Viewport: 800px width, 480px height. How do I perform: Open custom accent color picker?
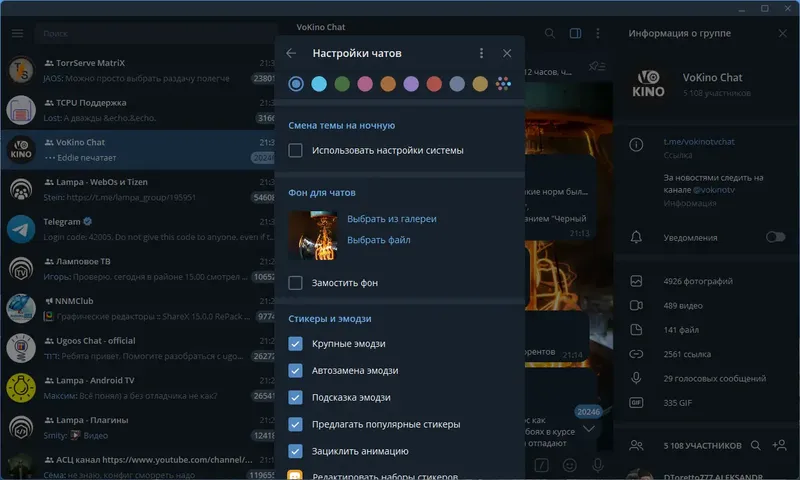[503, 84]
